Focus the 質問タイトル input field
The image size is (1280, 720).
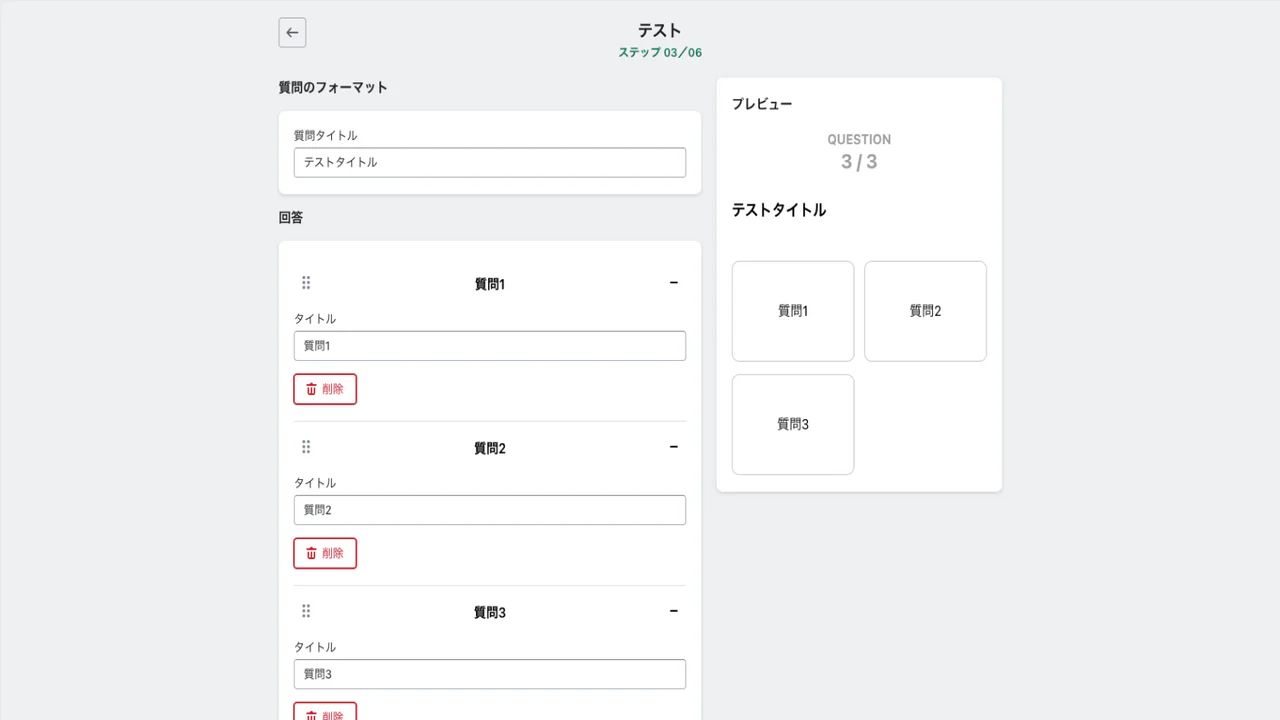(490, 162)
